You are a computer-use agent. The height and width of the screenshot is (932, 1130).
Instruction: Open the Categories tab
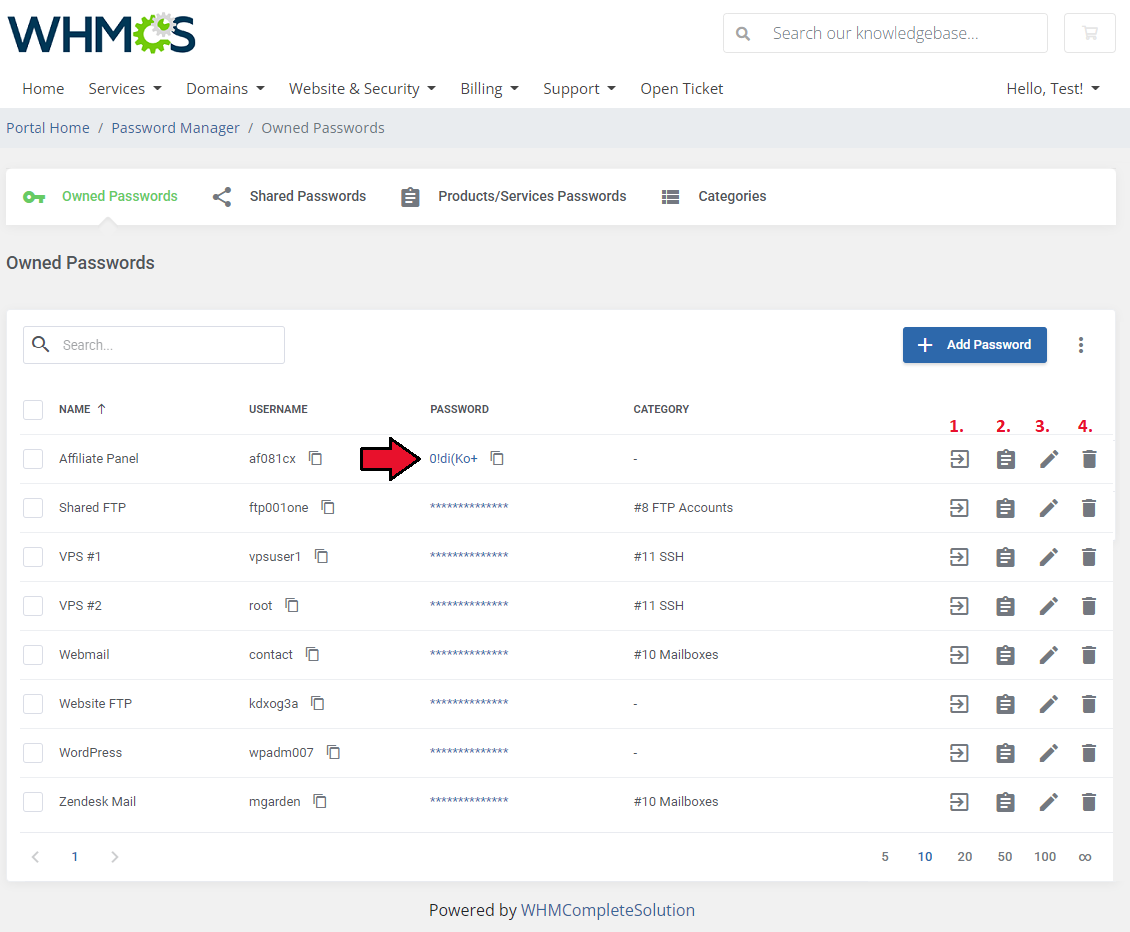(713, 196)
